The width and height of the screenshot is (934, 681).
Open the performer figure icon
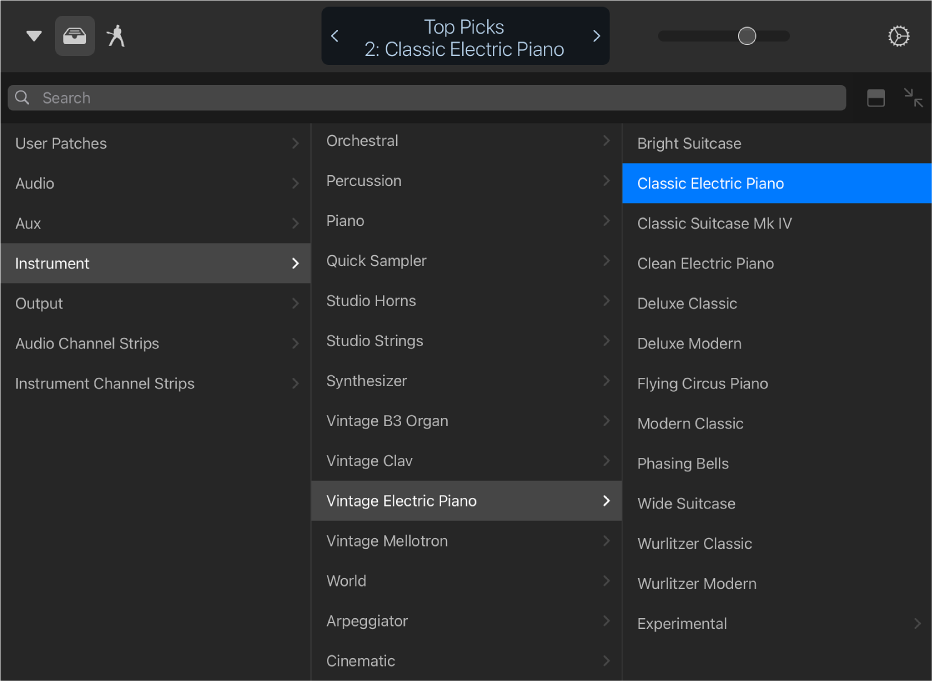coord(117,36)
